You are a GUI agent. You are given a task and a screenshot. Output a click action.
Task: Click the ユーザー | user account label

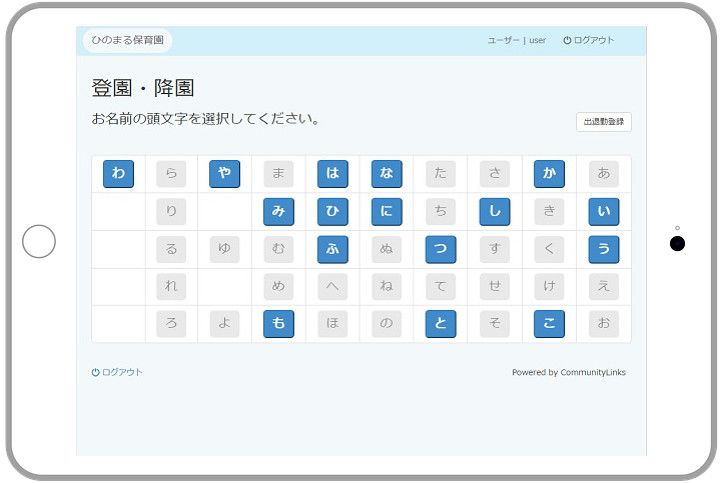click(x=517, y=40)
